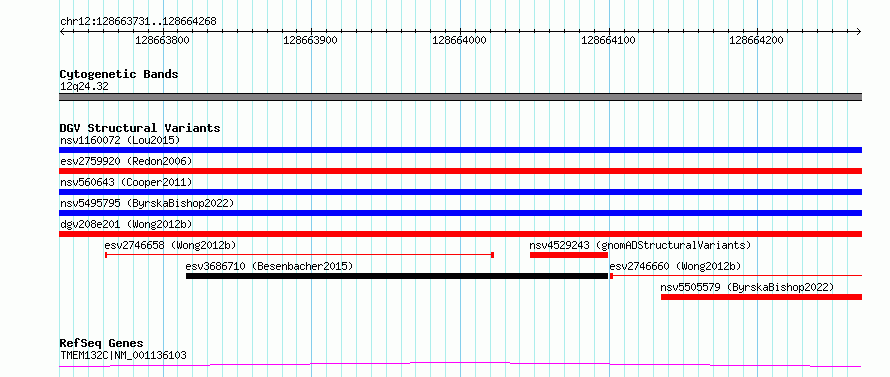Open the esv3686710 (Besenbacher2015) label
The image size is (890, 377).
[x=269, y=266]
